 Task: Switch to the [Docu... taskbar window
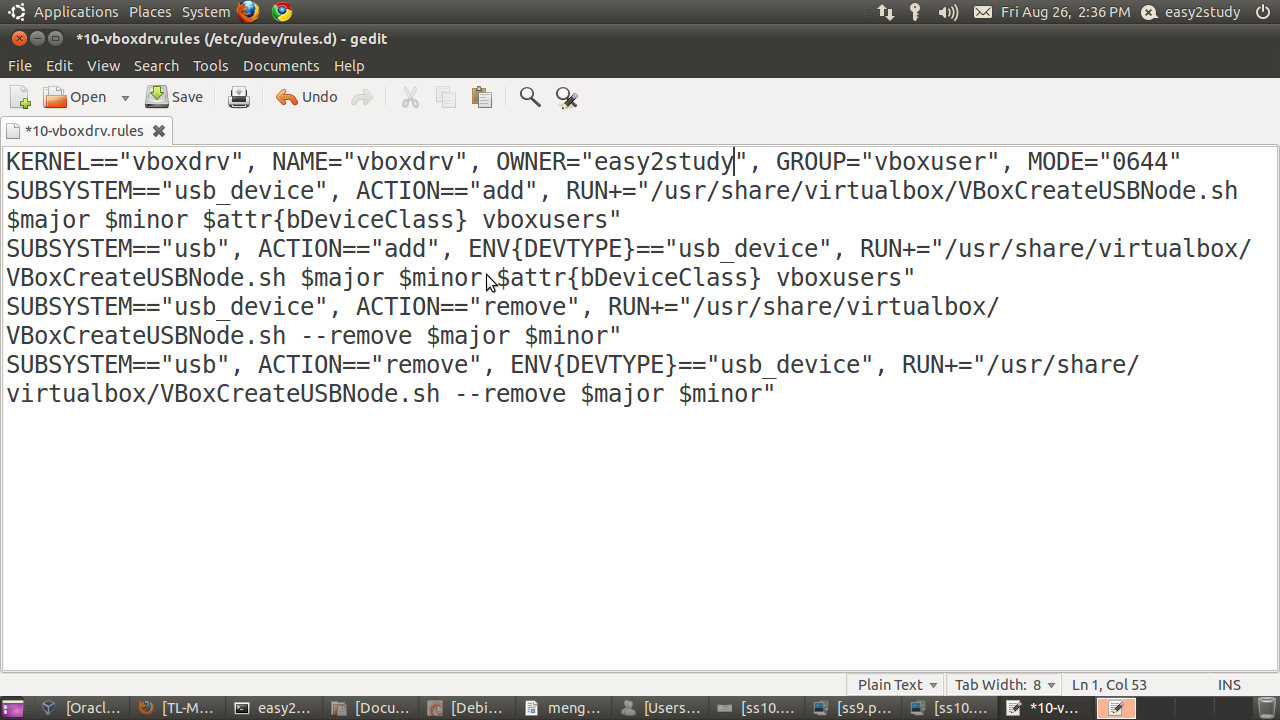tap(372, 708)
